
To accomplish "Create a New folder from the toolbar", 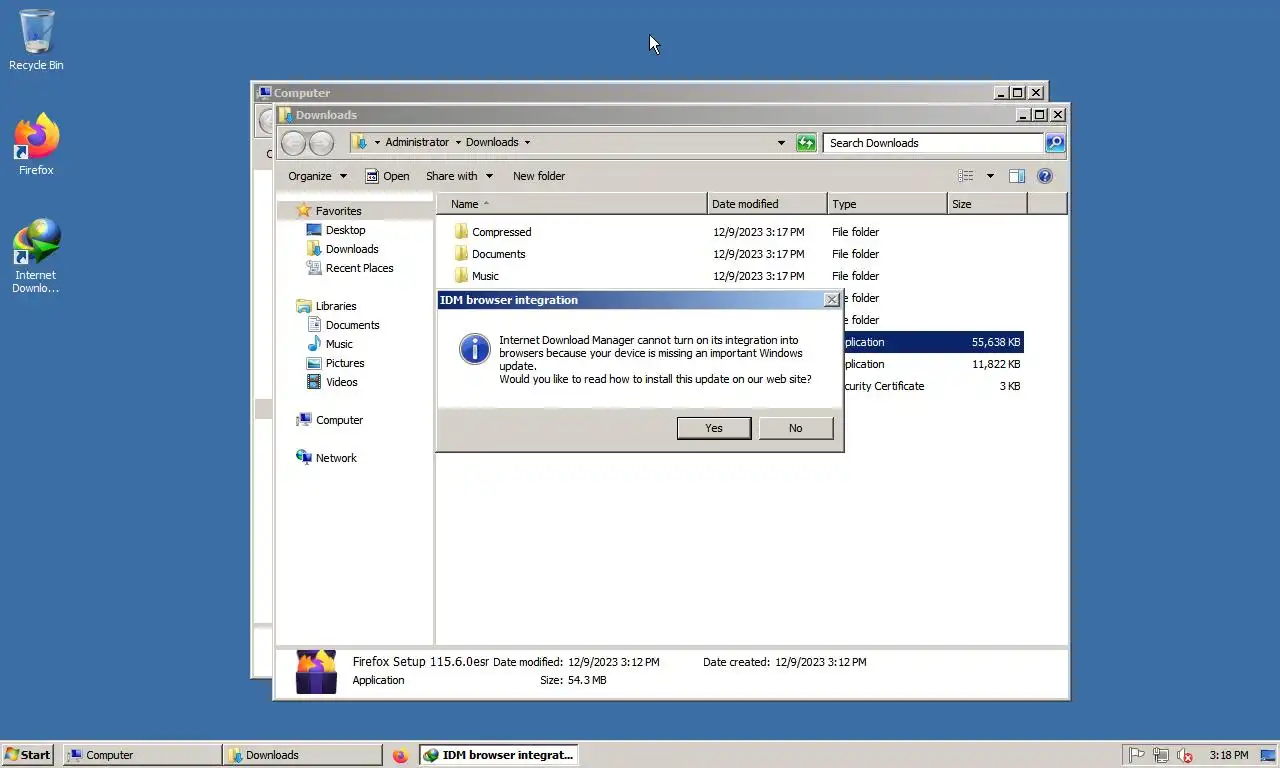I will coord(539,176).
